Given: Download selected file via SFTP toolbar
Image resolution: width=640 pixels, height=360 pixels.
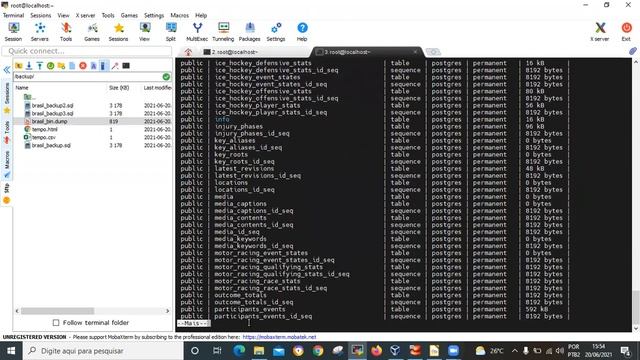Looking at the screenshot, I should pos(29,66).
